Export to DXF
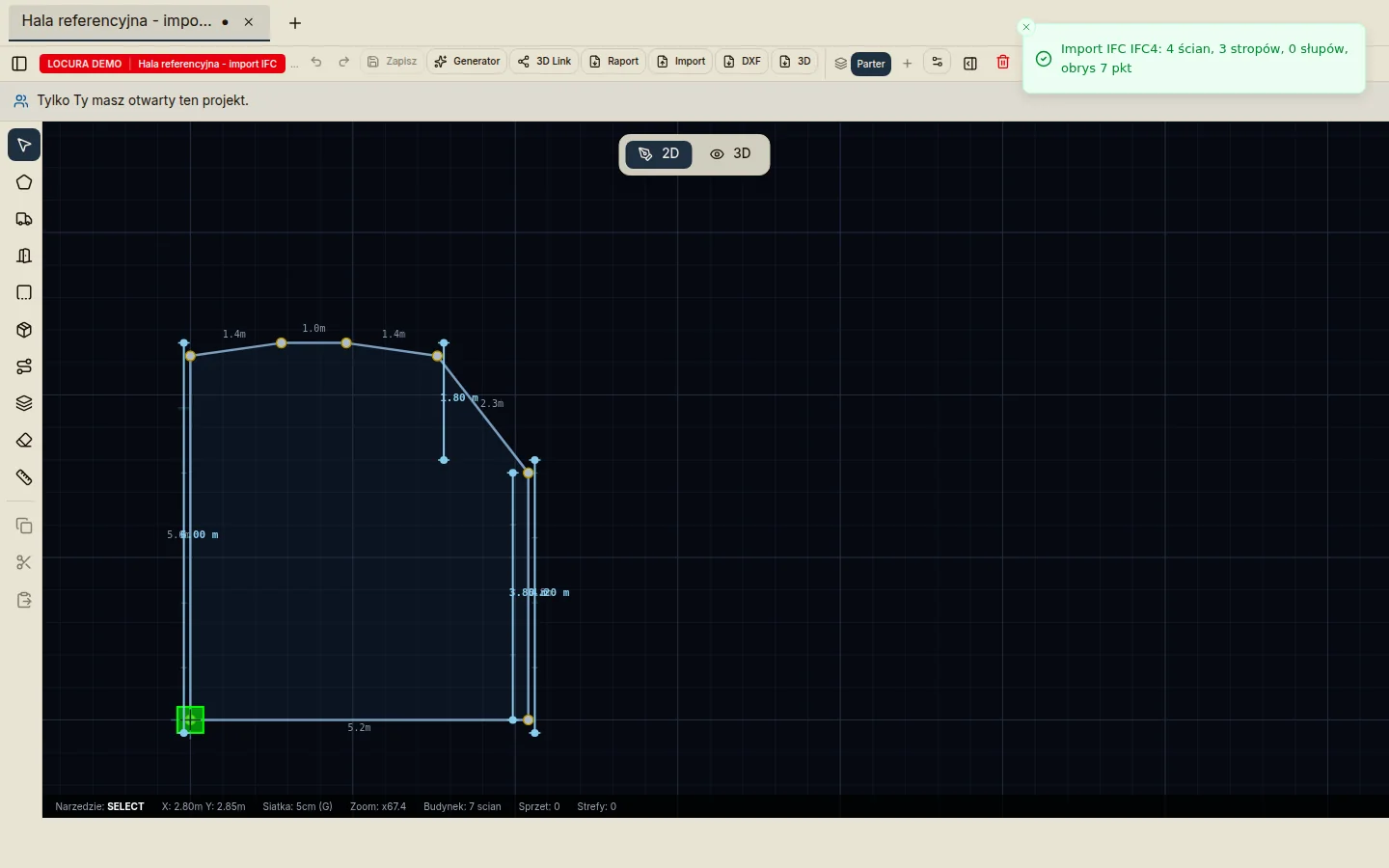Image resolution: width=1389 pixels, height=868 pixels. tap(742, 62)
